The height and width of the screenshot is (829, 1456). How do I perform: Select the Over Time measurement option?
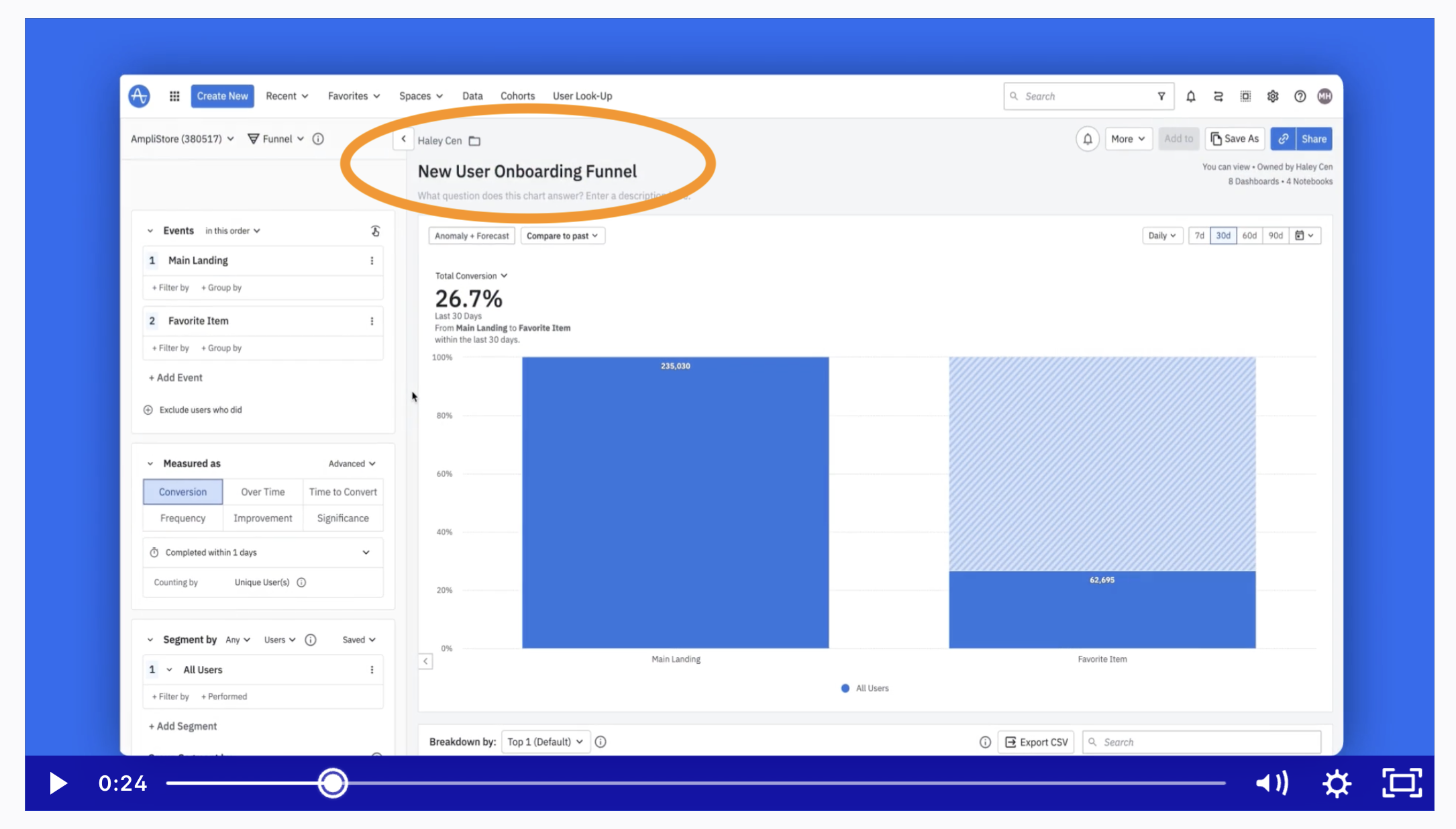[262, 492]
